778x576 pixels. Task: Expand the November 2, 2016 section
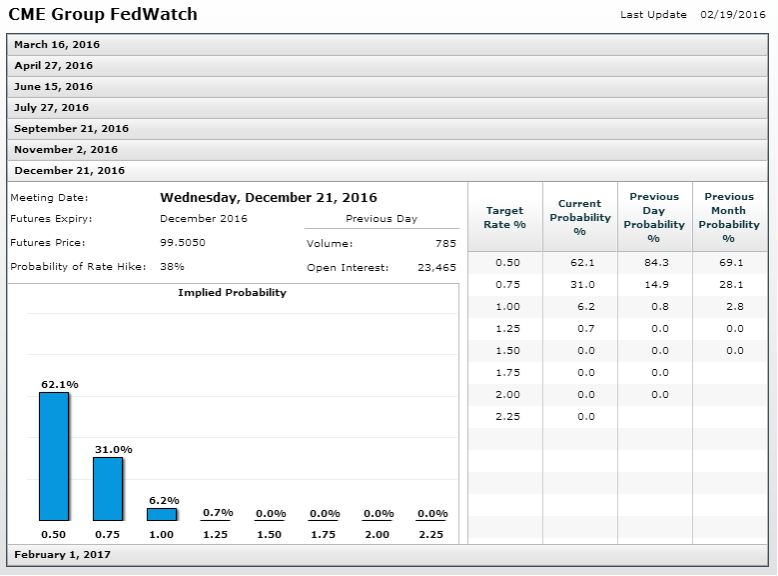65,150
